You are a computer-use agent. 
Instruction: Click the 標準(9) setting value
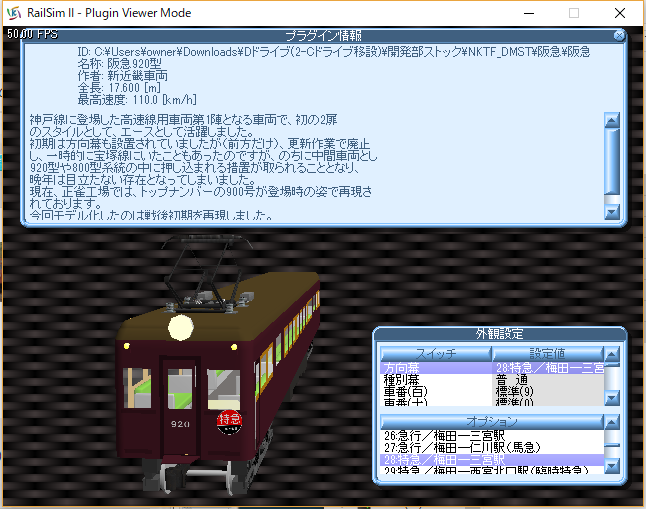548,391
